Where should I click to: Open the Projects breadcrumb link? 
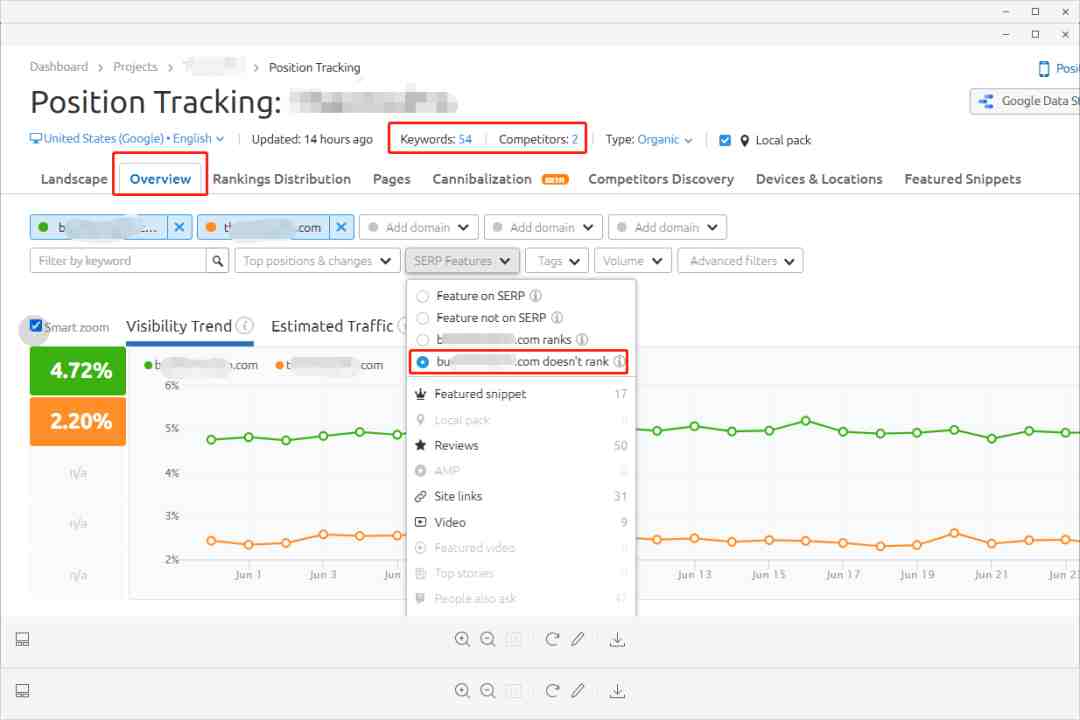pyautogui.click(x=135, y=67)
